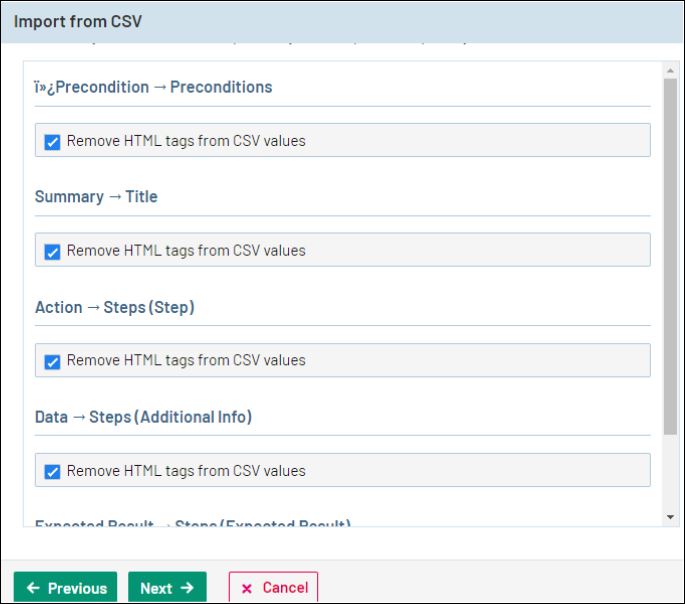The height and width of the screenshot is (604, 685).
Task: Click the left arrow icon on Previous
Action: 34,588
